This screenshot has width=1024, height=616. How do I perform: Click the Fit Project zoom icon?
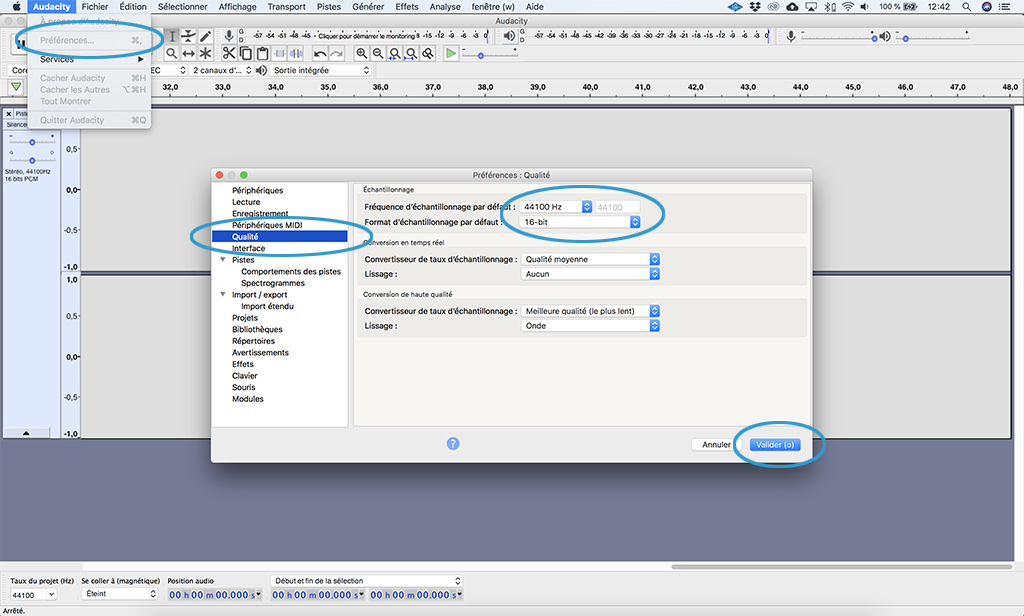point(411,54)
